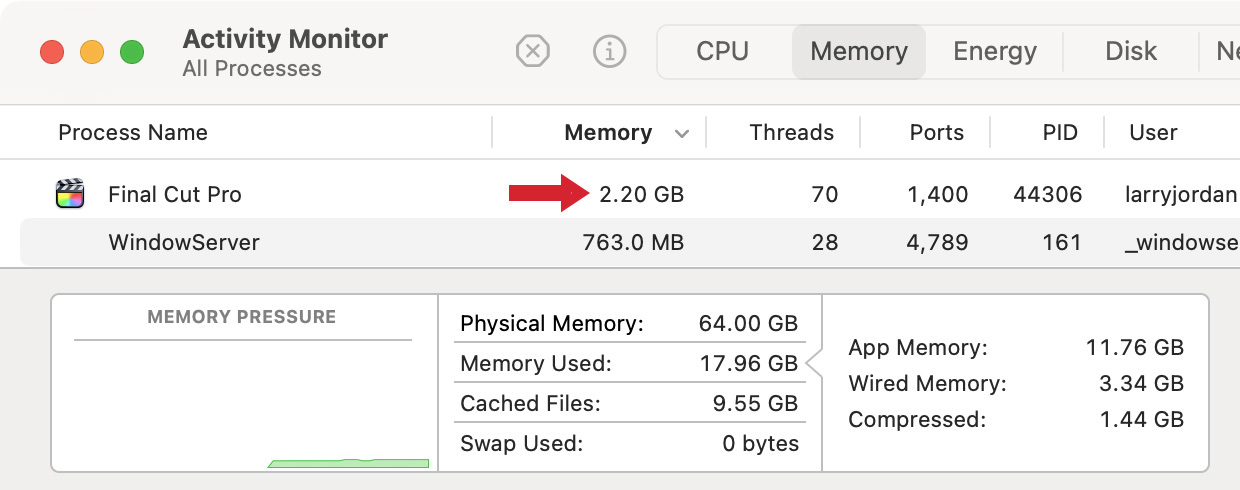The image size is (1240, 490).
Task: Sort processes by Threads column
Action: click(x=791, y=132)
